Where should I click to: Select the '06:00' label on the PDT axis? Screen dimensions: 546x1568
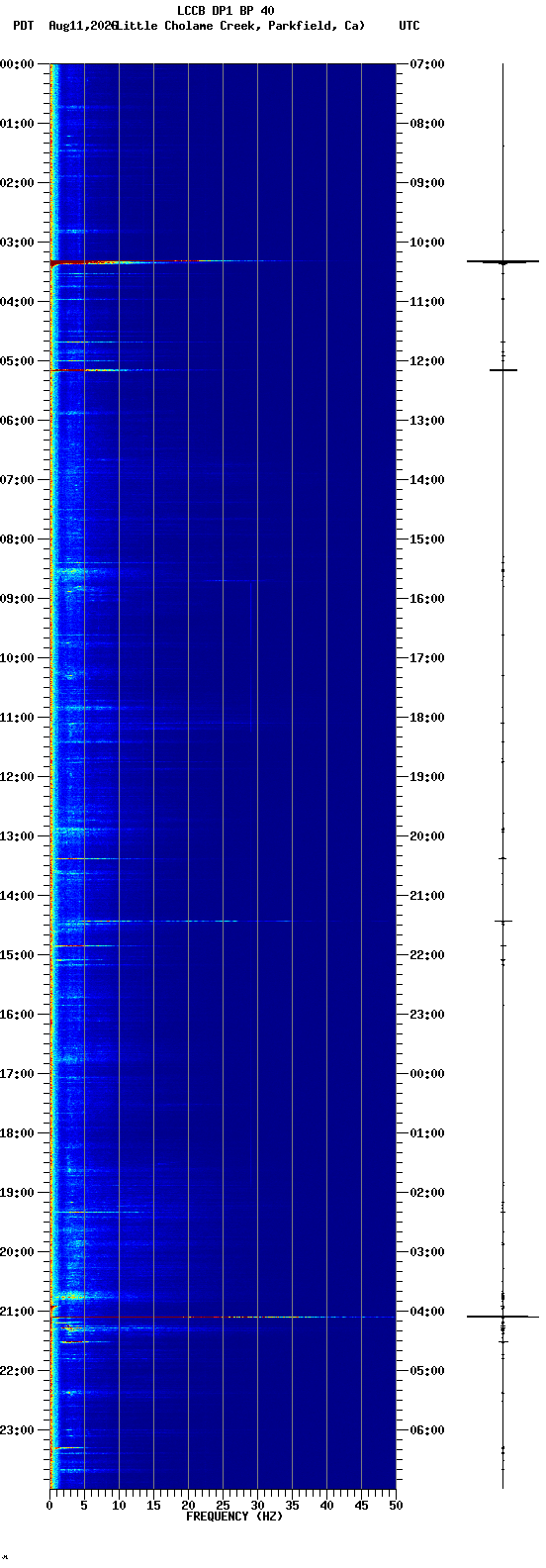tap(17, 421)
